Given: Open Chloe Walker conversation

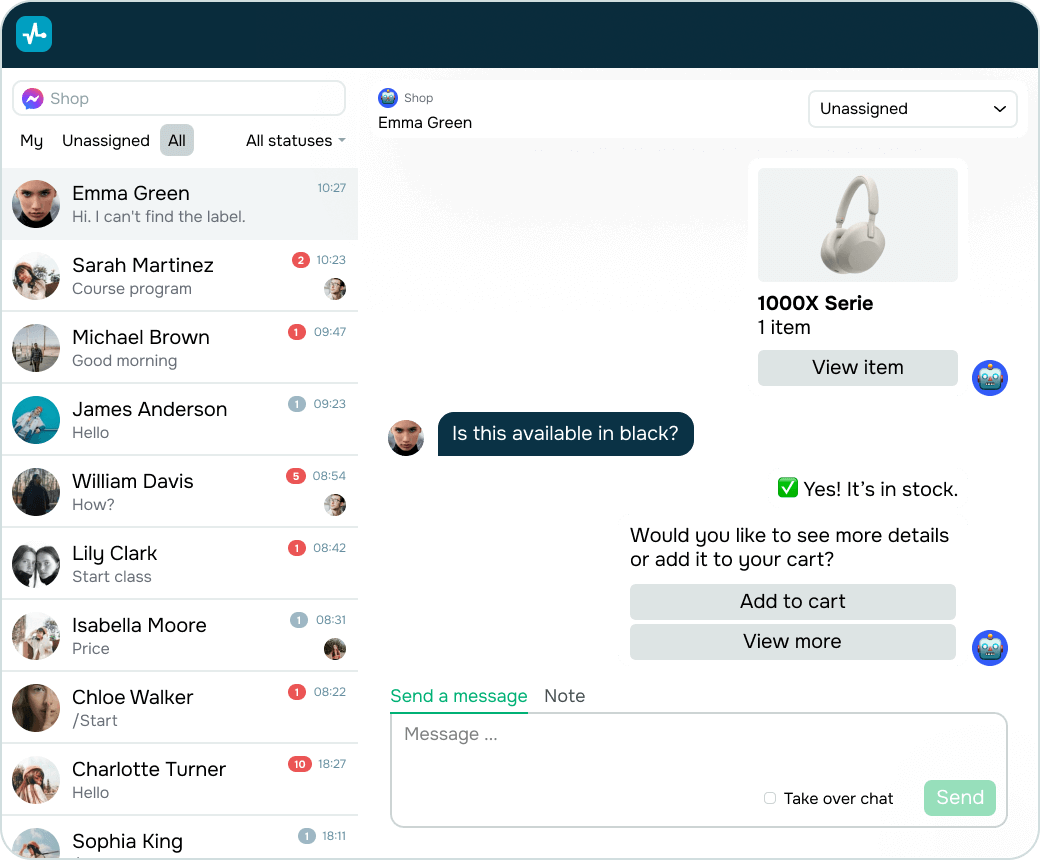Looking at the screenshot, I should click(180, 708).
